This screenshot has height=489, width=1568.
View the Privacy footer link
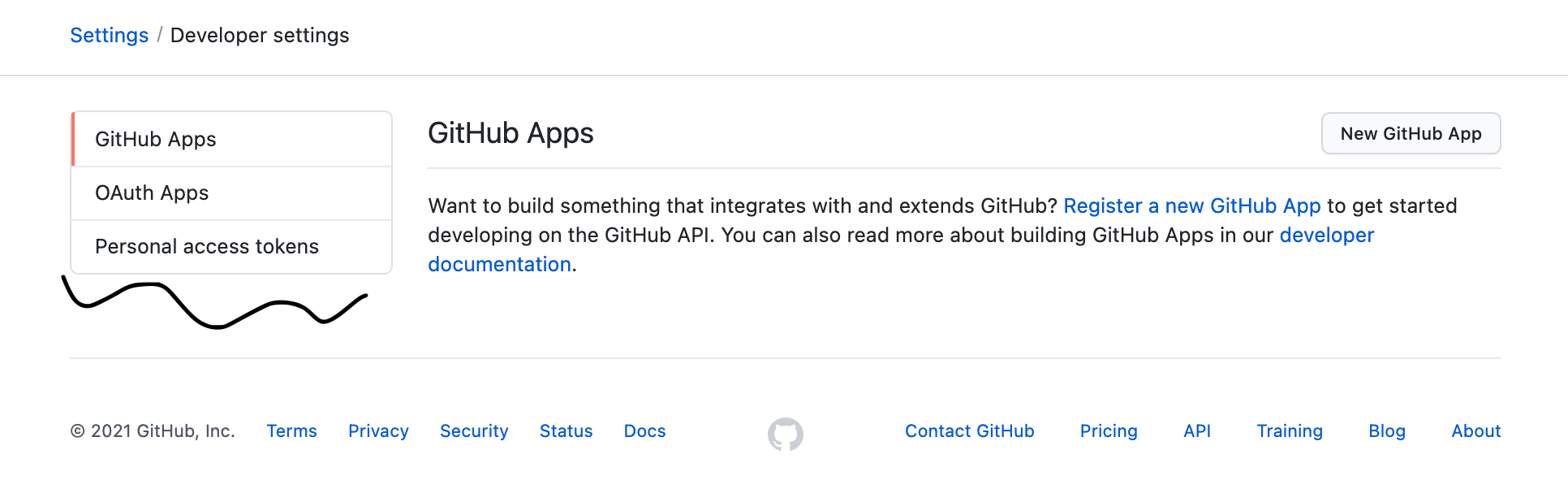click(378, 431)
